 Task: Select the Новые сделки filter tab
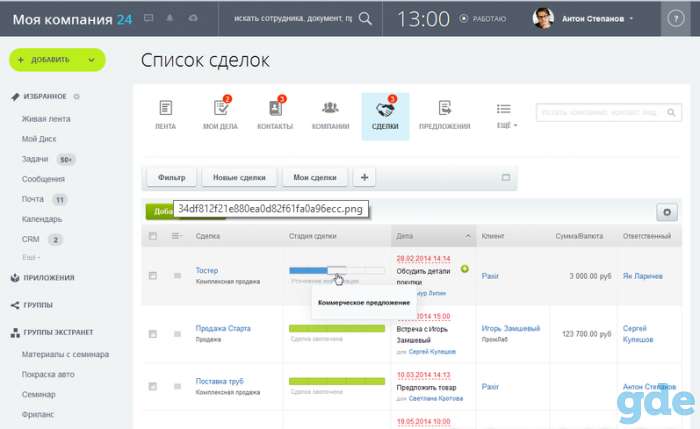239,177
